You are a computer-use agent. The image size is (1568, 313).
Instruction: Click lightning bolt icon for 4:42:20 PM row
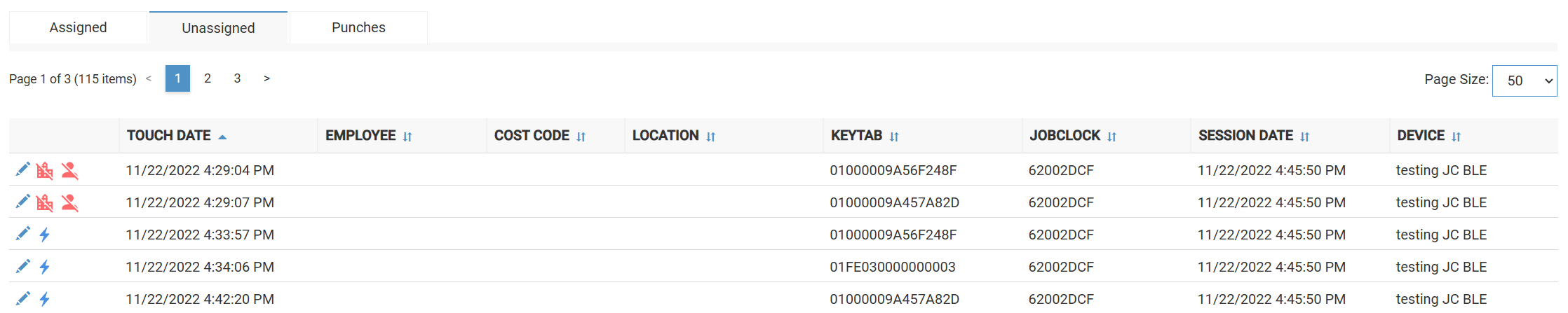[45, 299]
